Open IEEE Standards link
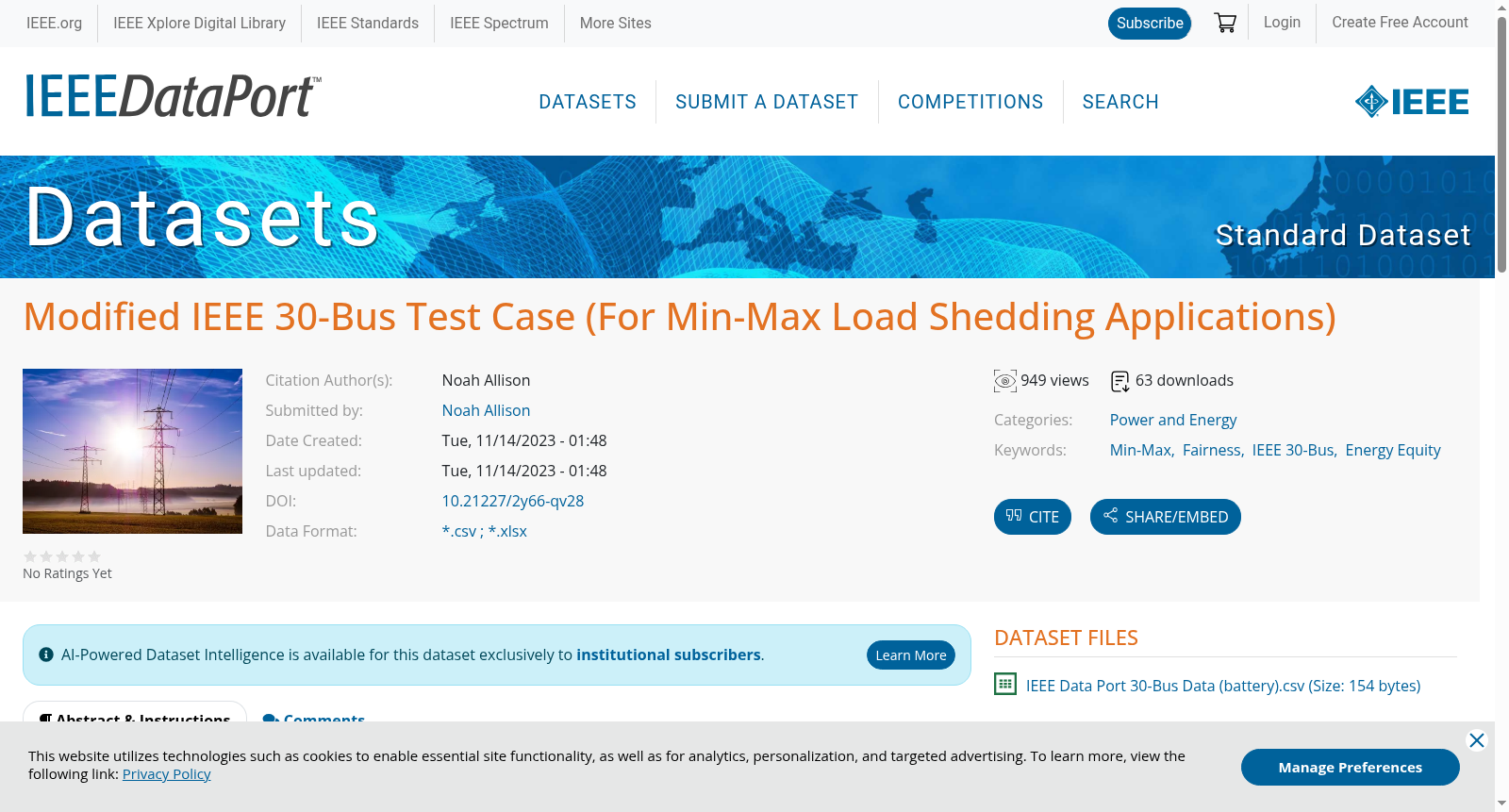 click(x=368, y=23)
